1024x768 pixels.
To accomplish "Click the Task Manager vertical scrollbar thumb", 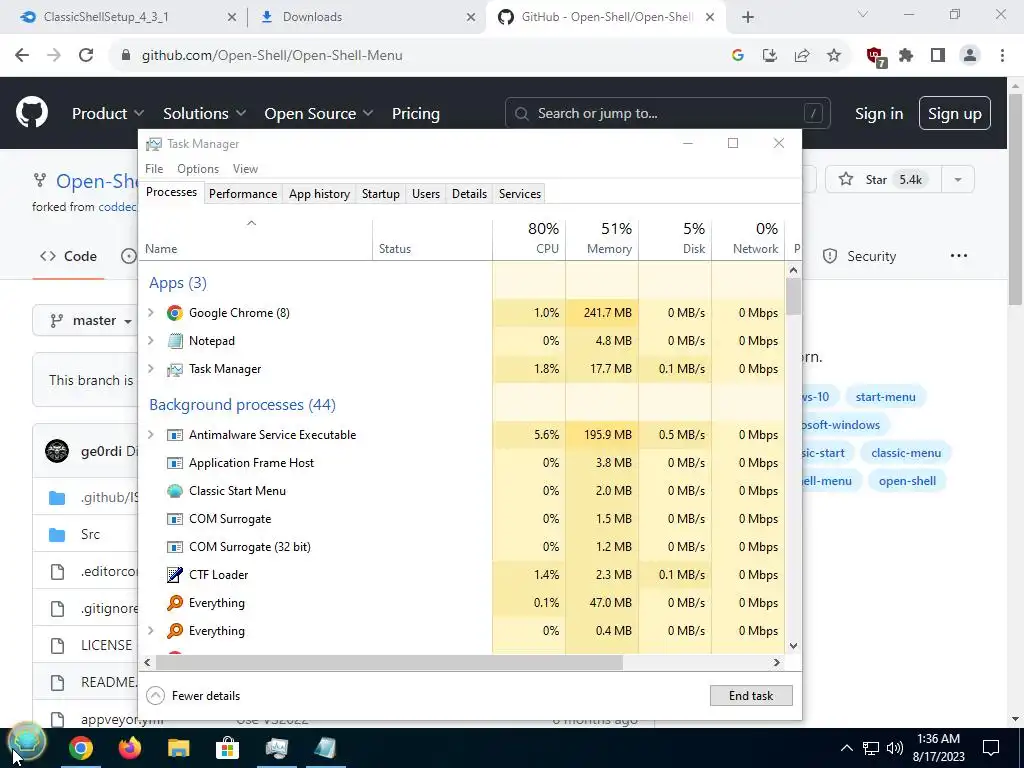I will point(793,296).
